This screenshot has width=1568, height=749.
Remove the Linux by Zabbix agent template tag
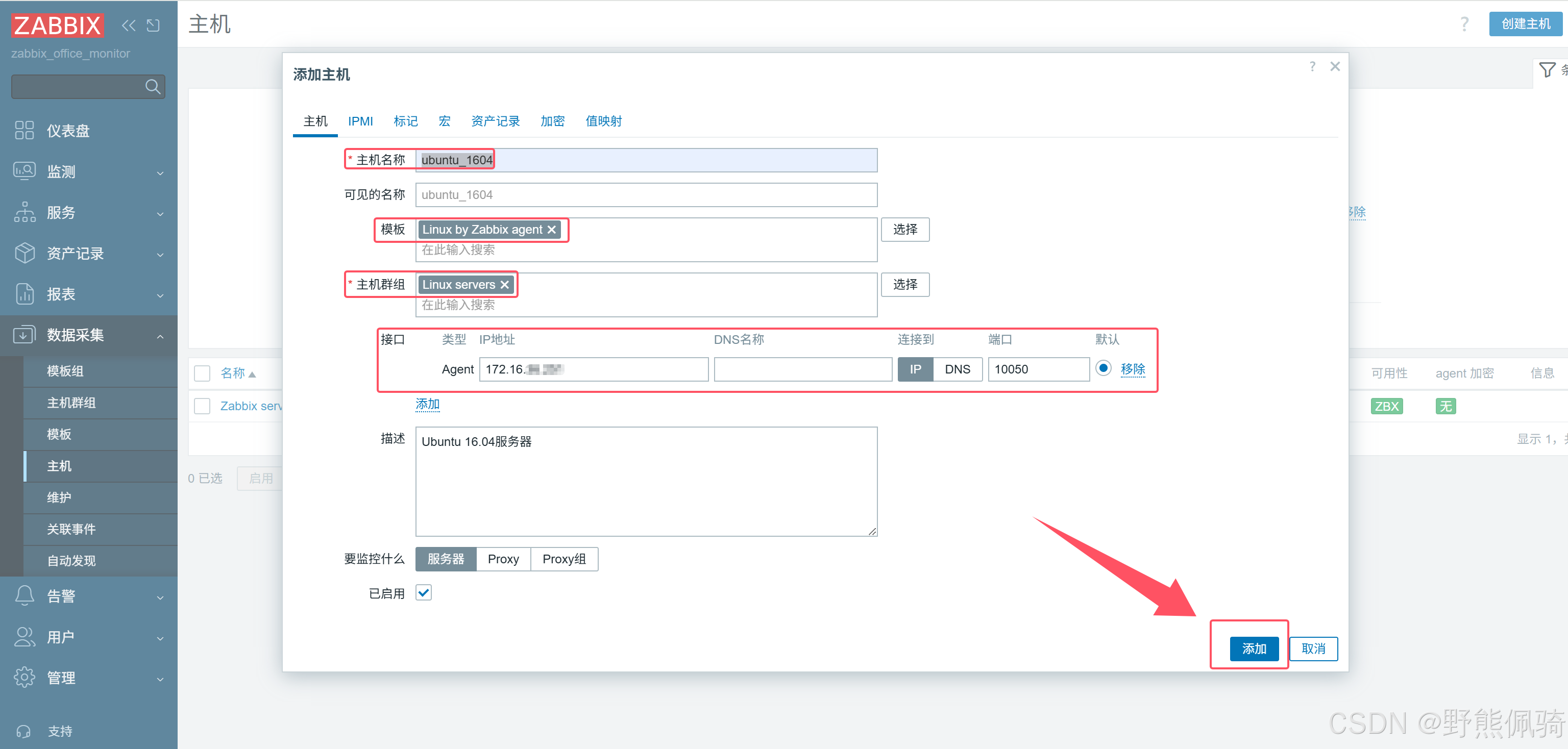[551, 230]
